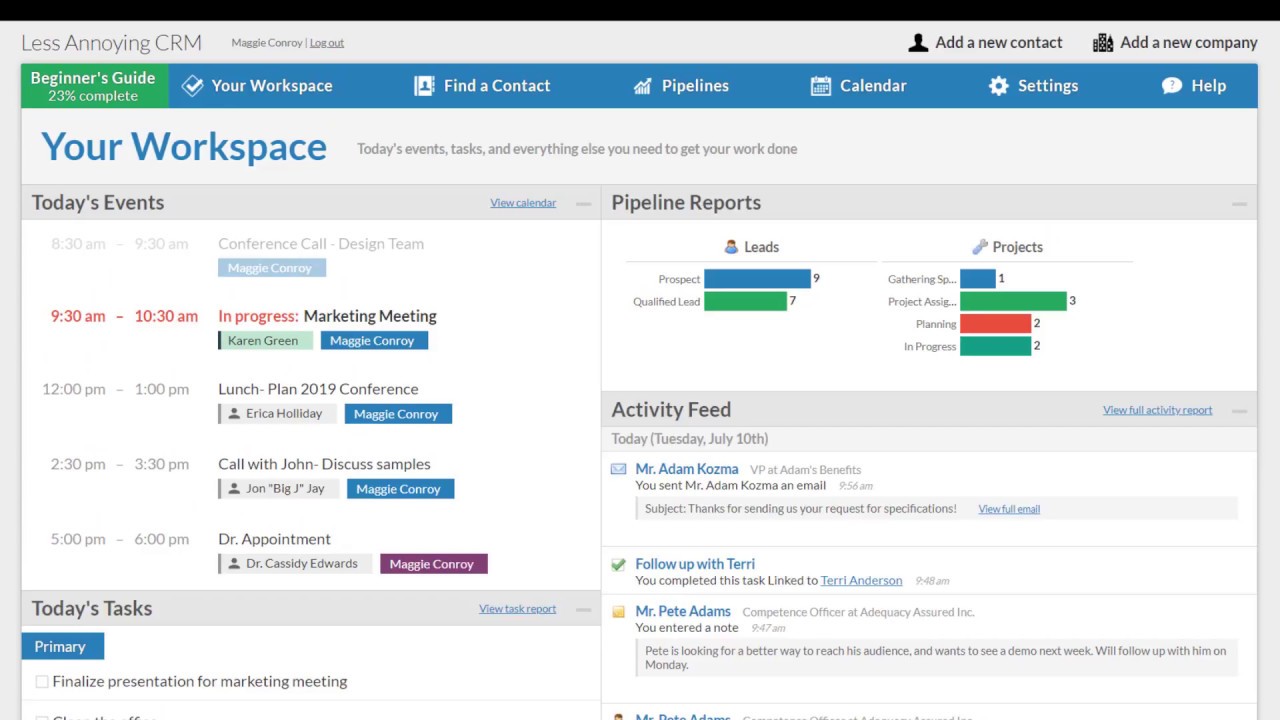
Task: Click the Beginner's Guide 23% complete progress badge
Action: coord(93,86)
